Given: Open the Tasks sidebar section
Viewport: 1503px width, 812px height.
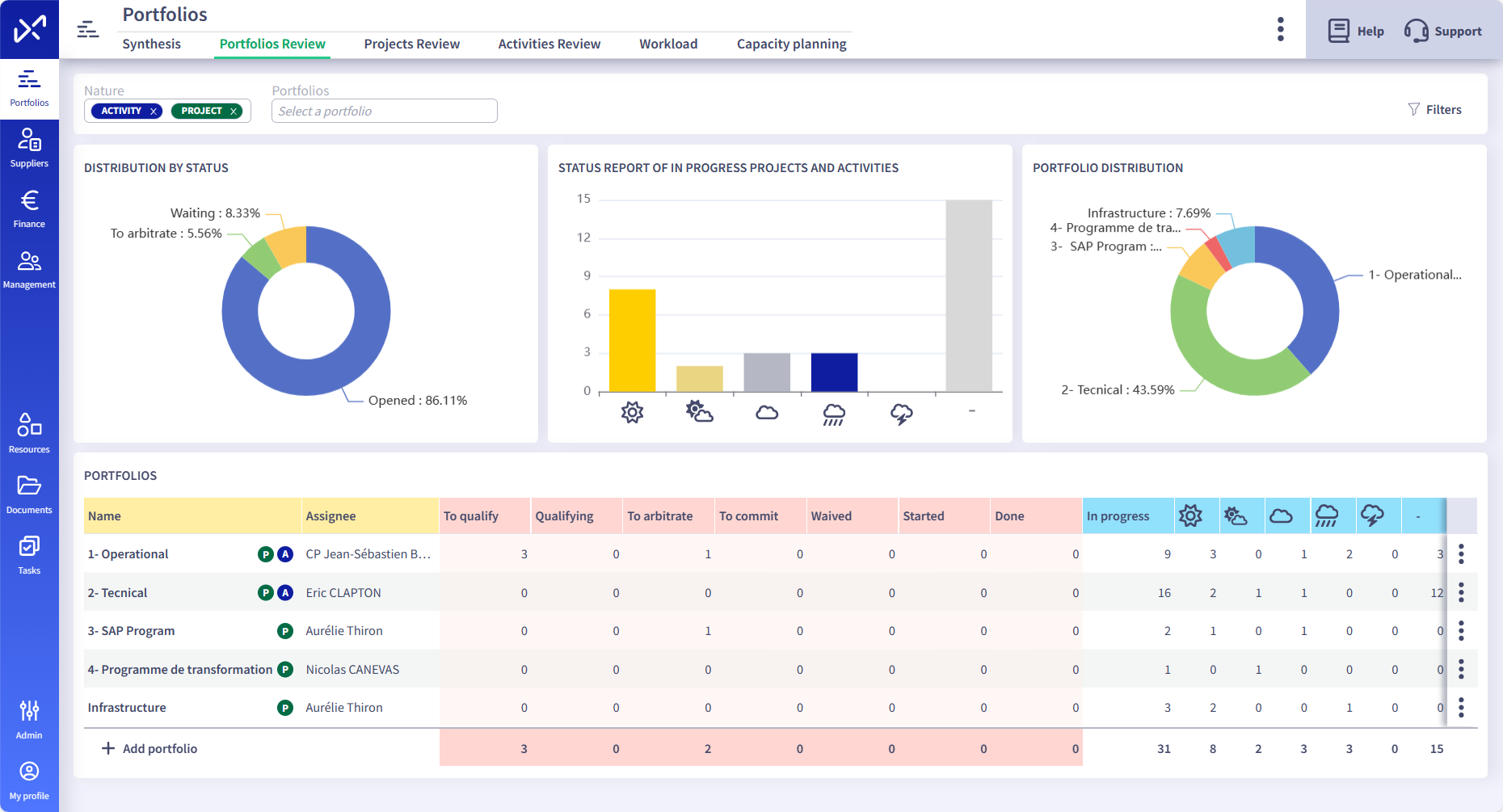Looking at the screenshot, I should point(29,556).
